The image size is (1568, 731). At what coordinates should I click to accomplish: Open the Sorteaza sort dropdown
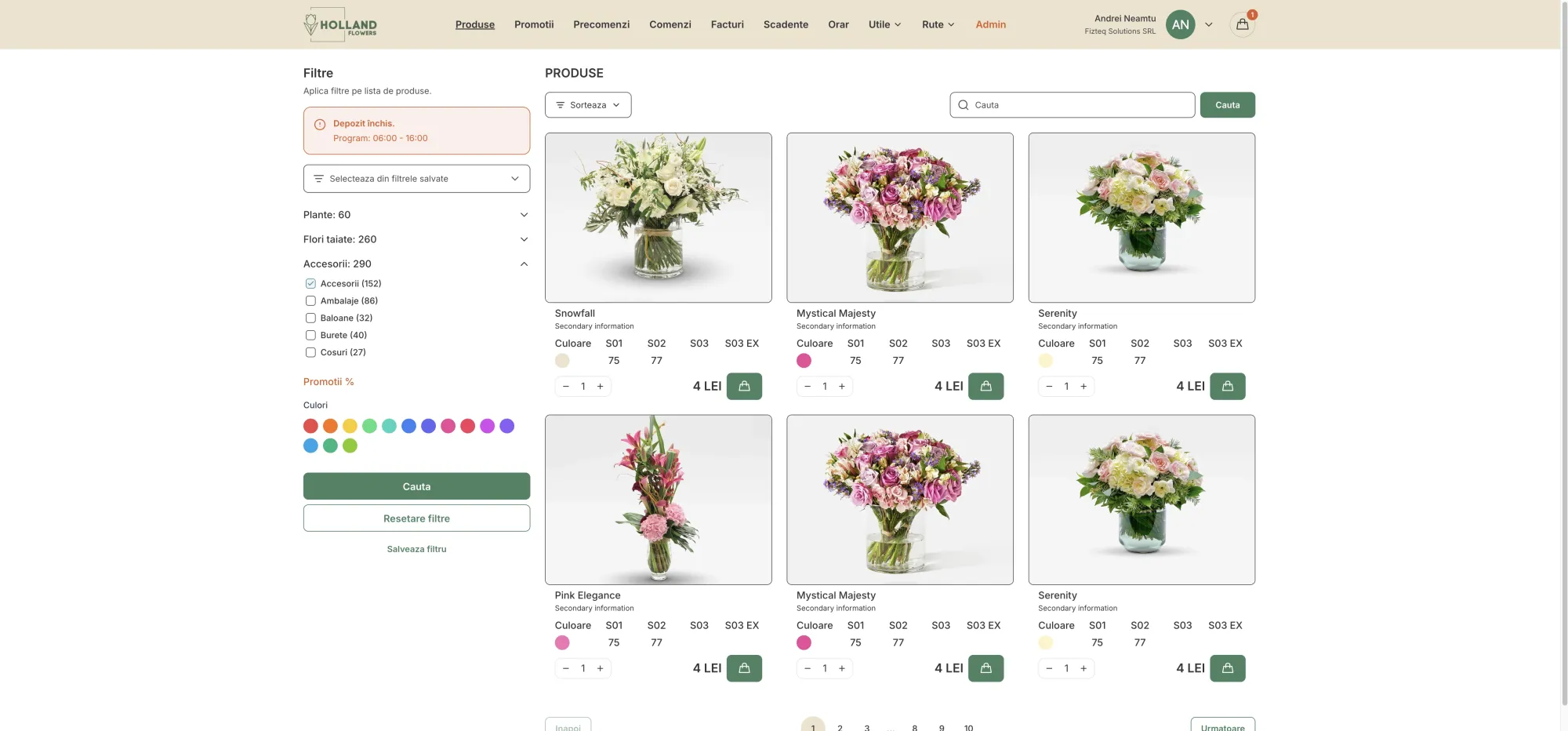[x=588, y=105]
